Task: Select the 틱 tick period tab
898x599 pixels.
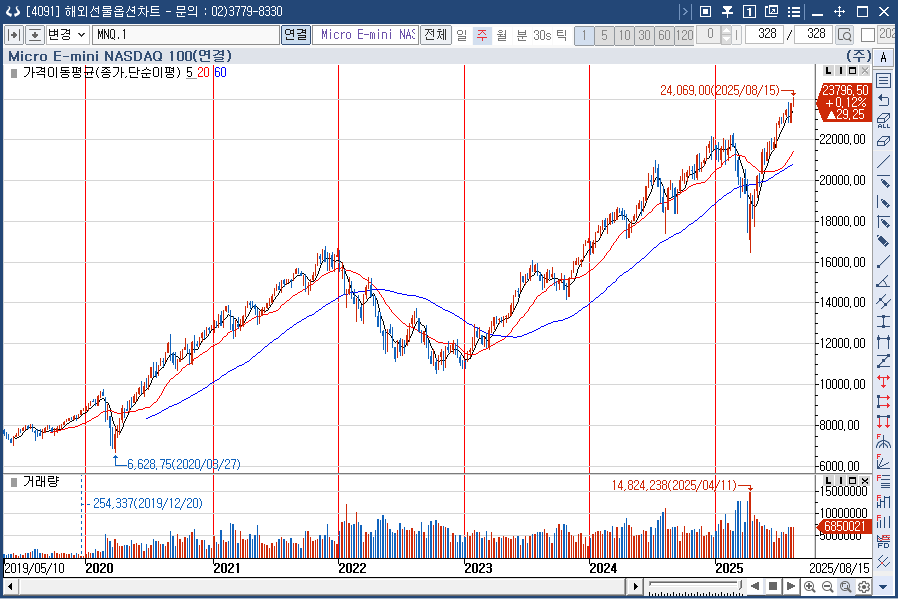Action: point(561,35)
